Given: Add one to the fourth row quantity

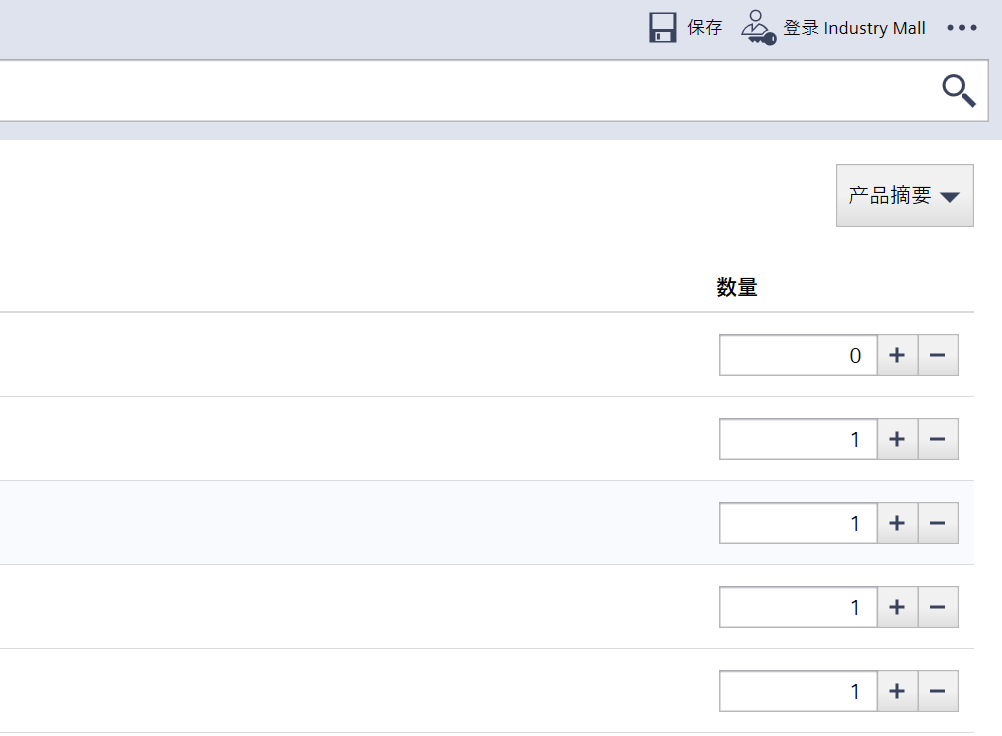Looking at the screenshot, I should point(897,607).
